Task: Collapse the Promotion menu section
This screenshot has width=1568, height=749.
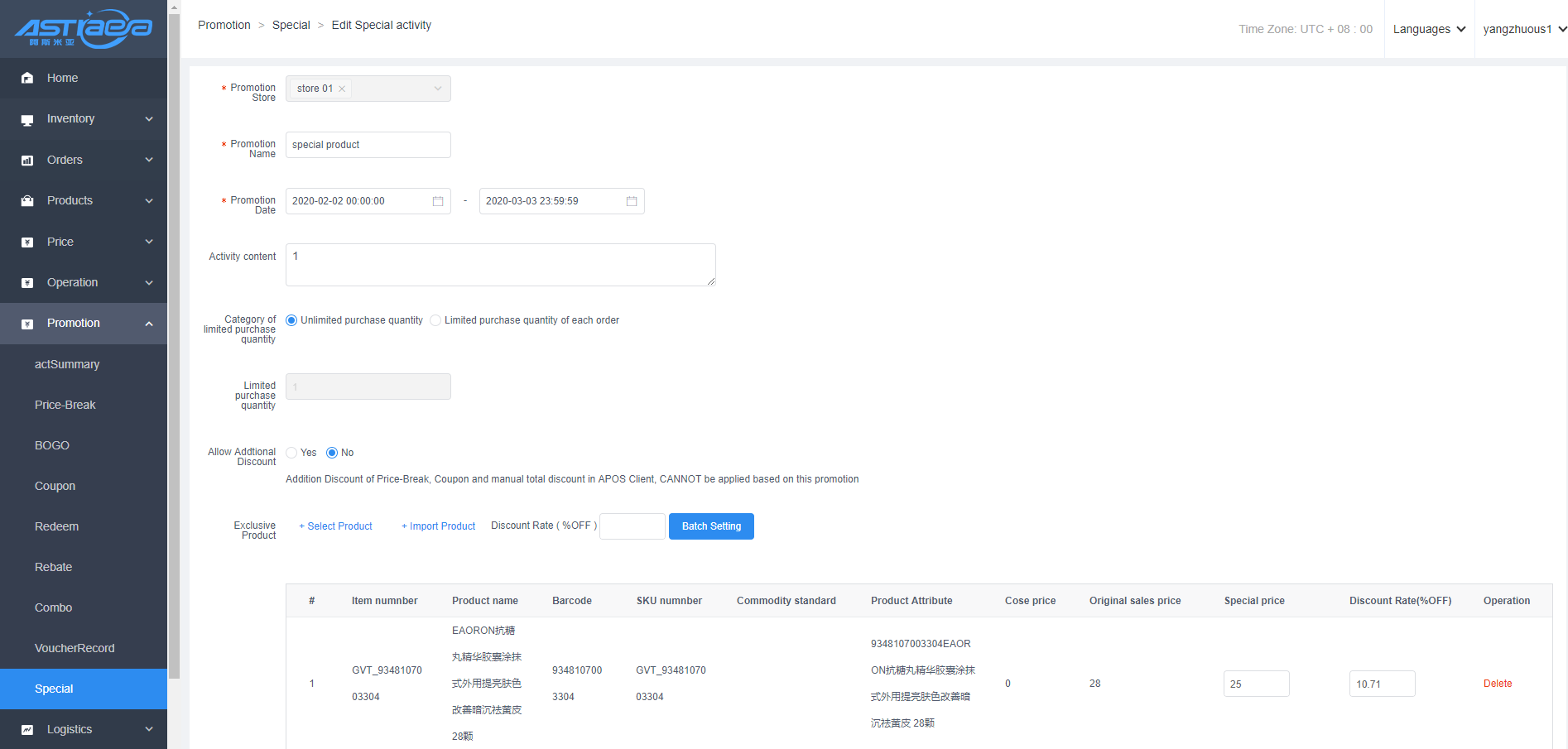Action: click(149, 324)
